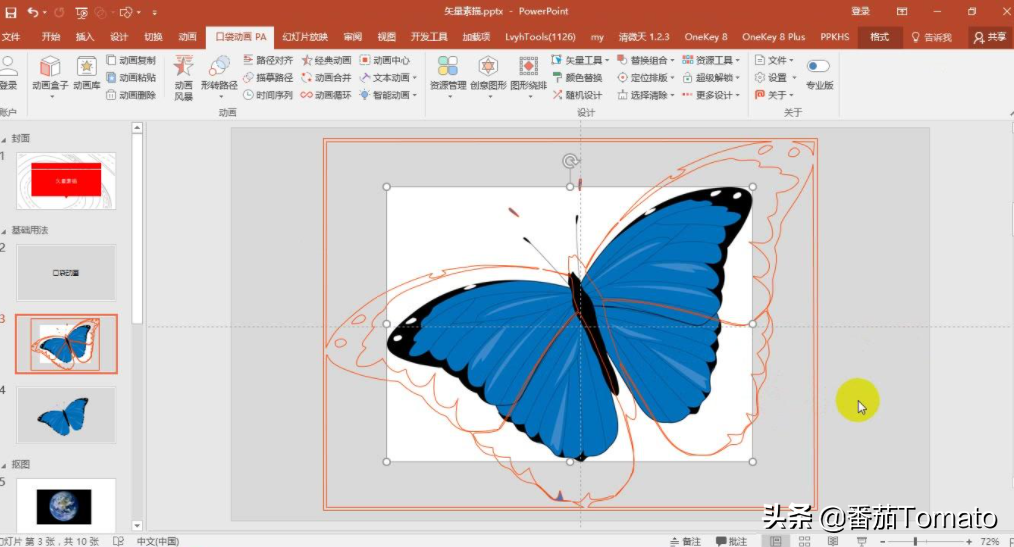This screenshot has width=1014, height=547.
Task: Start slide show from status bar
Action: click(861, 541)
